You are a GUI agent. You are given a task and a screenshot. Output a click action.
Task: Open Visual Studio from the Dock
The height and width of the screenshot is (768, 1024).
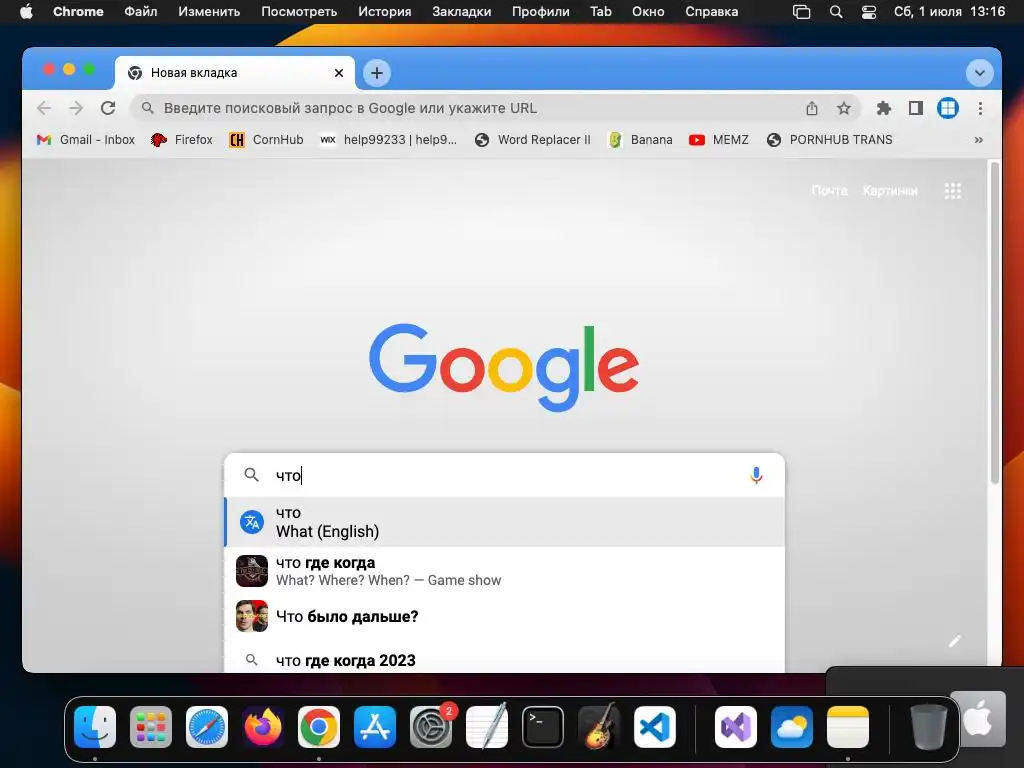click(x=736, y=727)
